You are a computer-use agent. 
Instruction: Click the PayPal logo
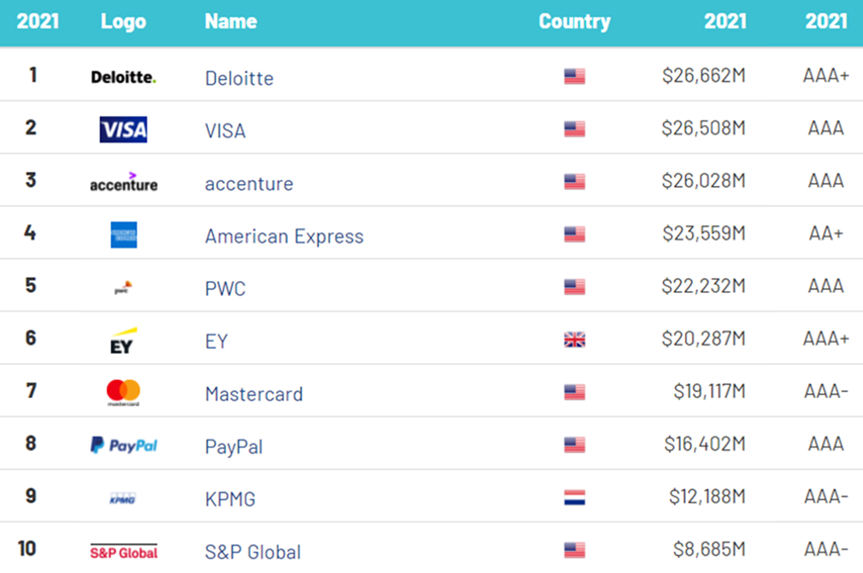(124, 445)
